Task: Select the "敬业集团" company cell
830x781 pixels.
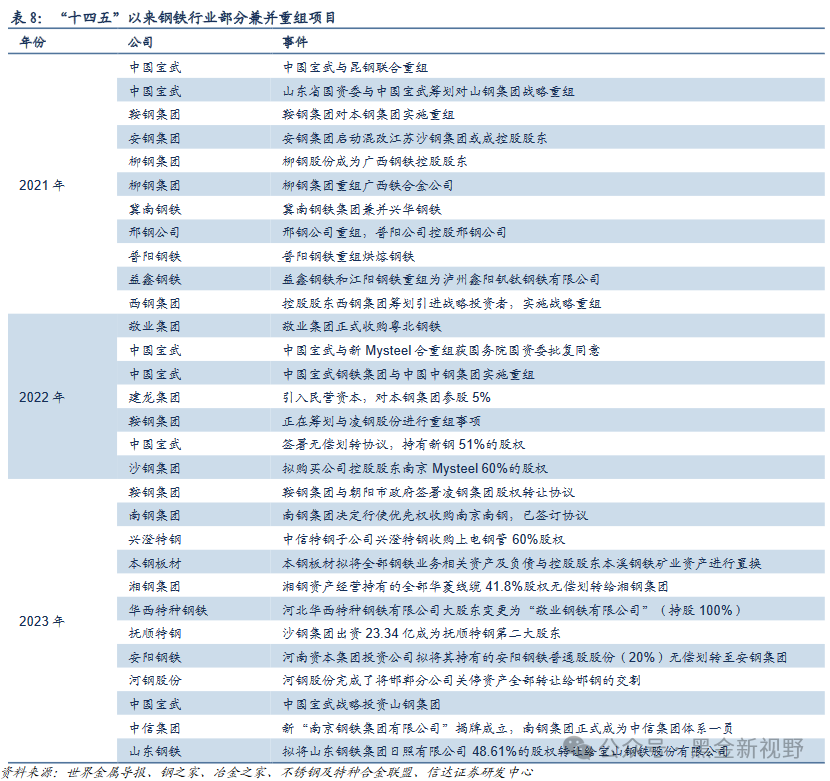Action: click(155, 326)
